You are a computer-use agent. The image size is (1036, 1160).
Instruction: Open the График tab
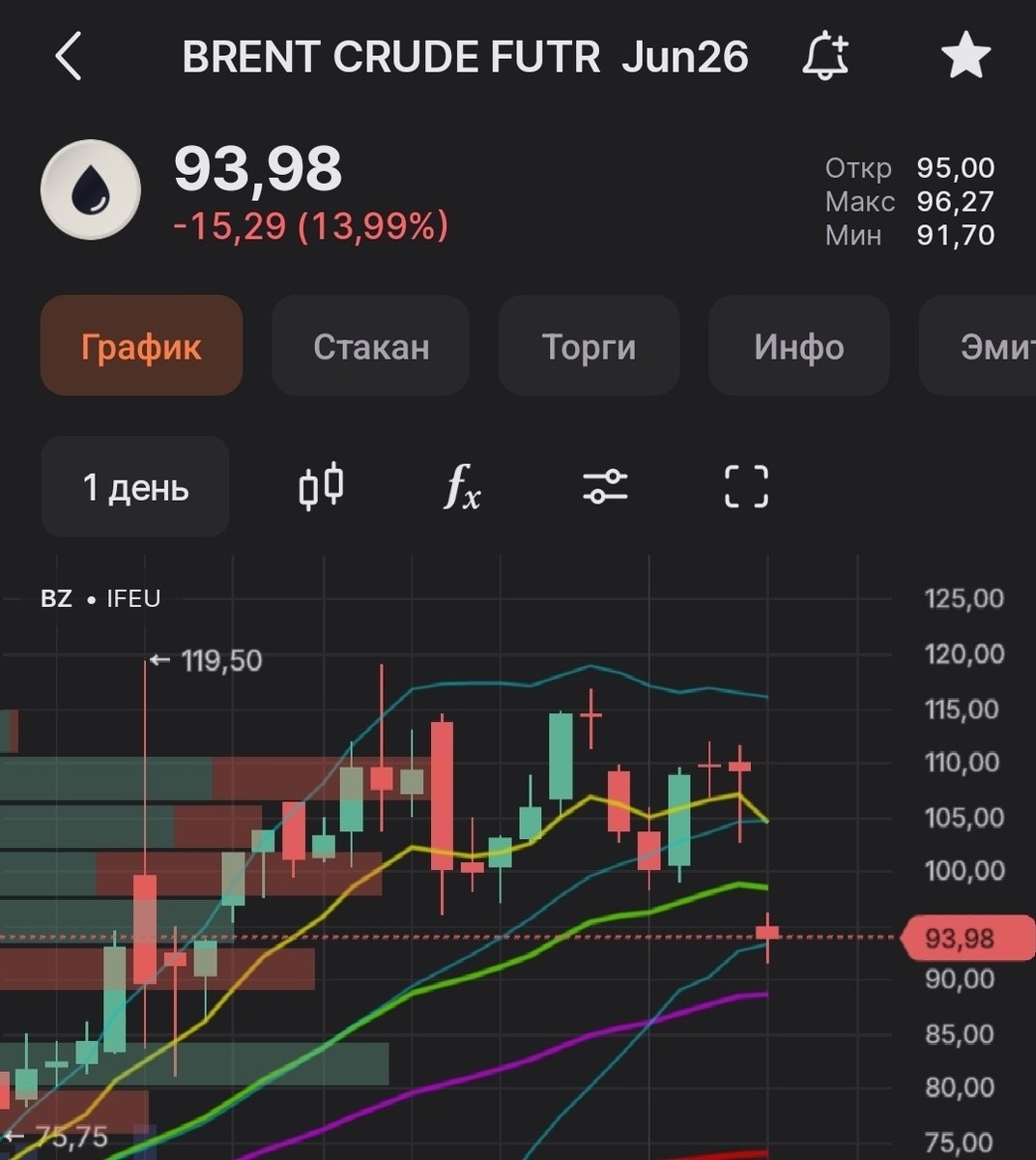pos(141,346)
